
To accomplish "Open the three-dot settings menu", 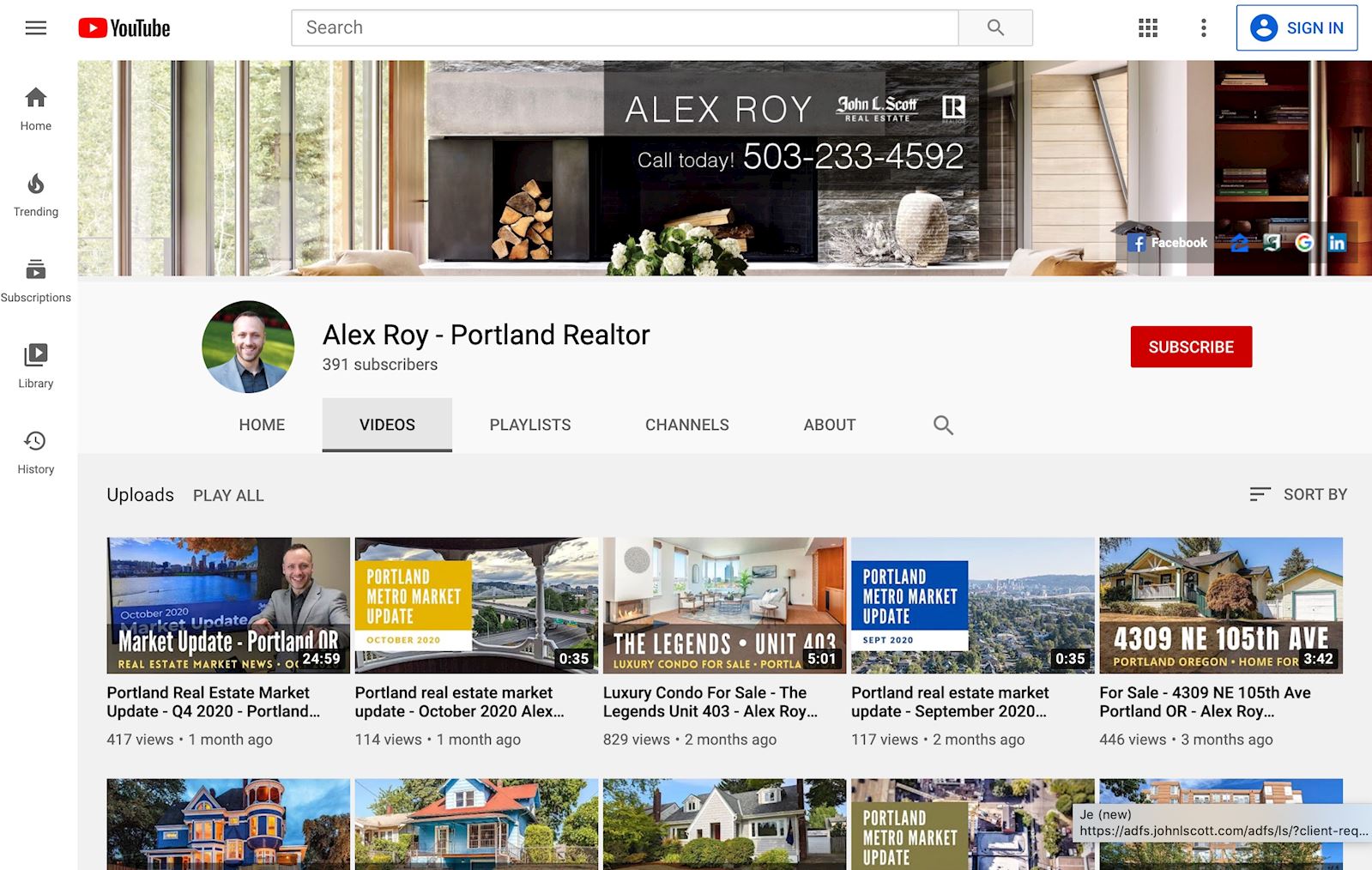I will [1204, 28].
